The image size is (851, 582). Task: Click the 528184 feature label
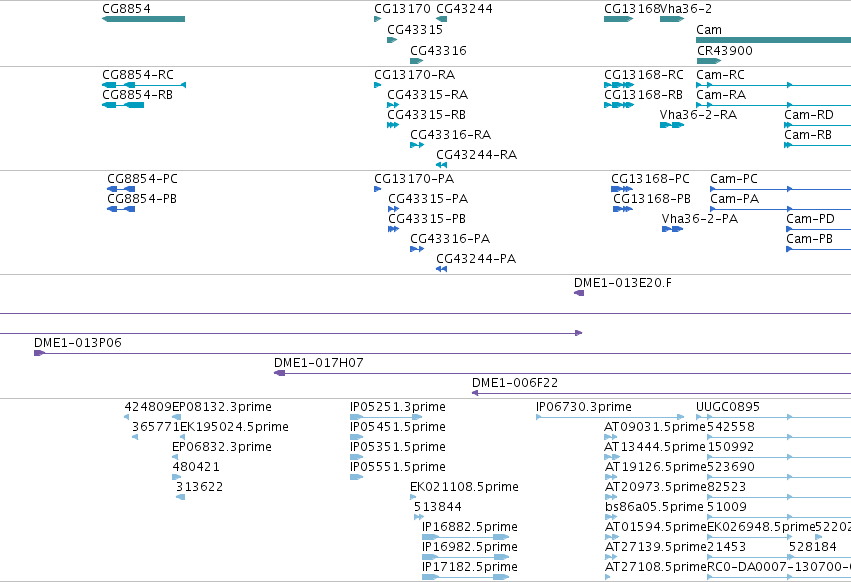812,547
